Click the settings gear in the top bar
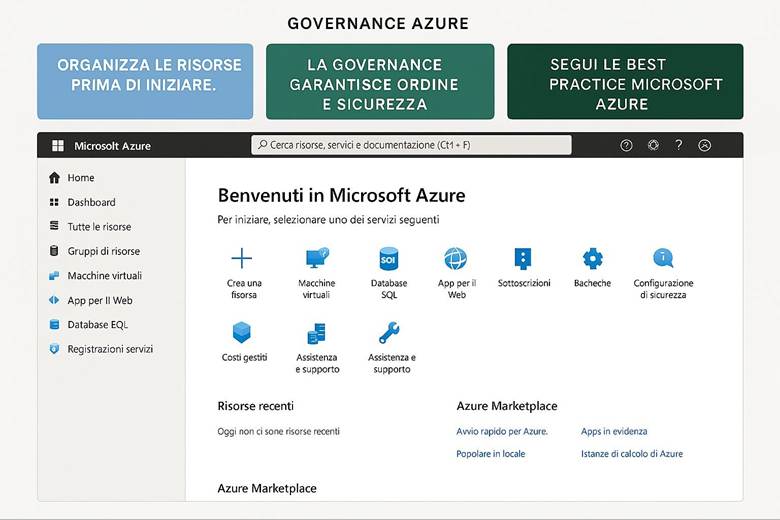 tap(653, 145)
